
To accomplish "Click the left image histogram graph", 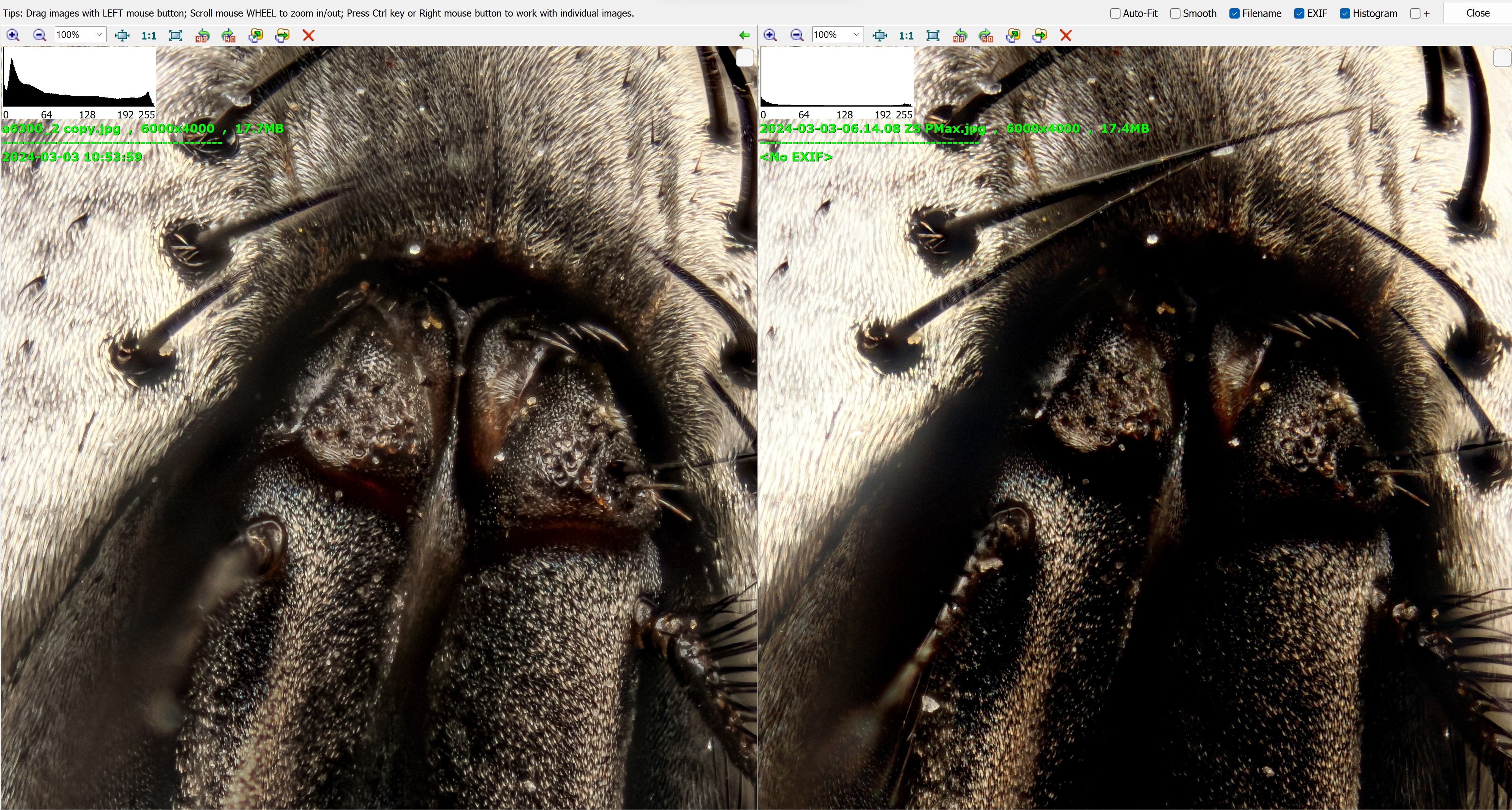I will (x=79, y=79).
